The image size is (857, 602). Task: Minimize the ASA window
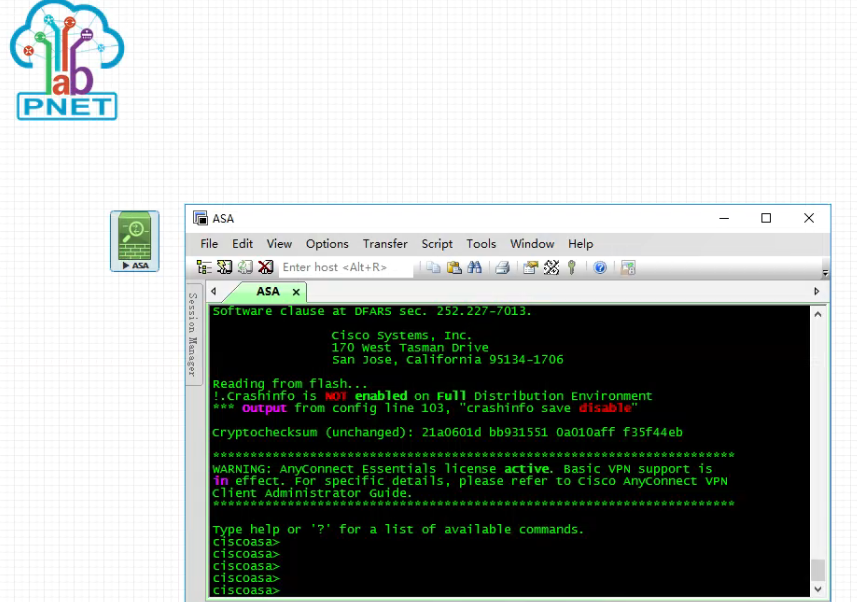tap(724, 218)
